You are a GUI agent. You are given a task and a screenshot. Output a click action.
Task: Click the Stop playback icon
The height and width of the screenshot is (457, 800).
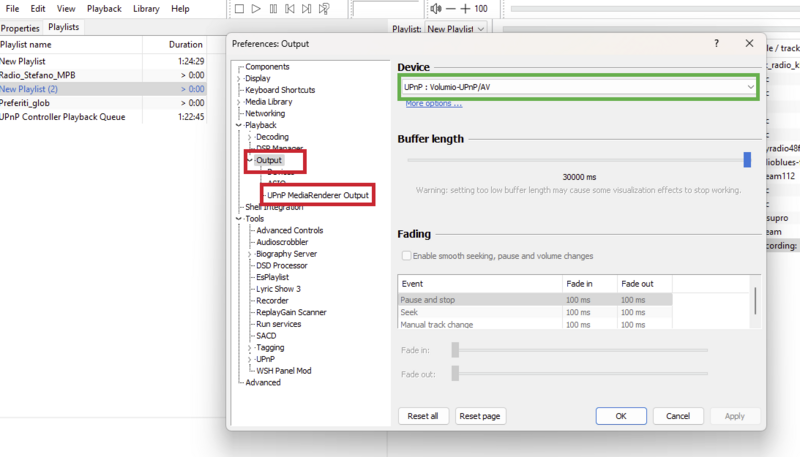click(x=239, y=9)
